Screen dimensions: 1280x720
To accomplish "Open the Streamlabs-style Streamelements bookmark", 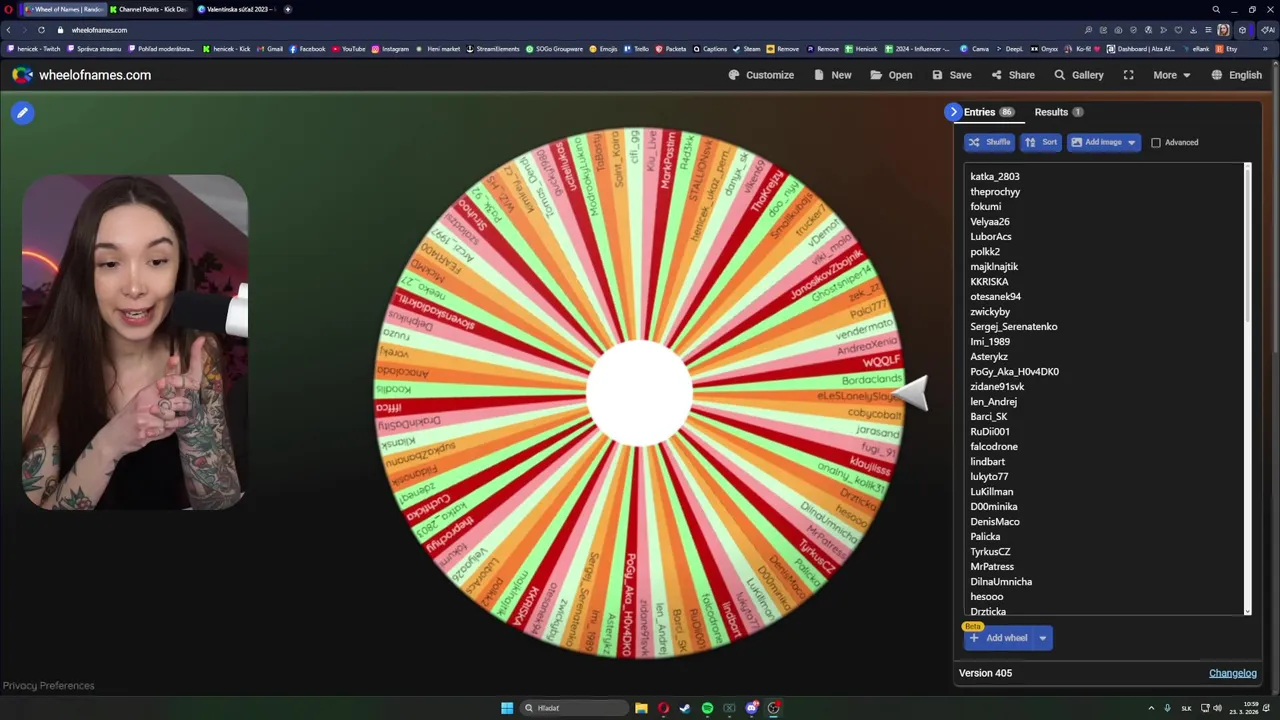I will pyautogui.click(x=493, y=49).
